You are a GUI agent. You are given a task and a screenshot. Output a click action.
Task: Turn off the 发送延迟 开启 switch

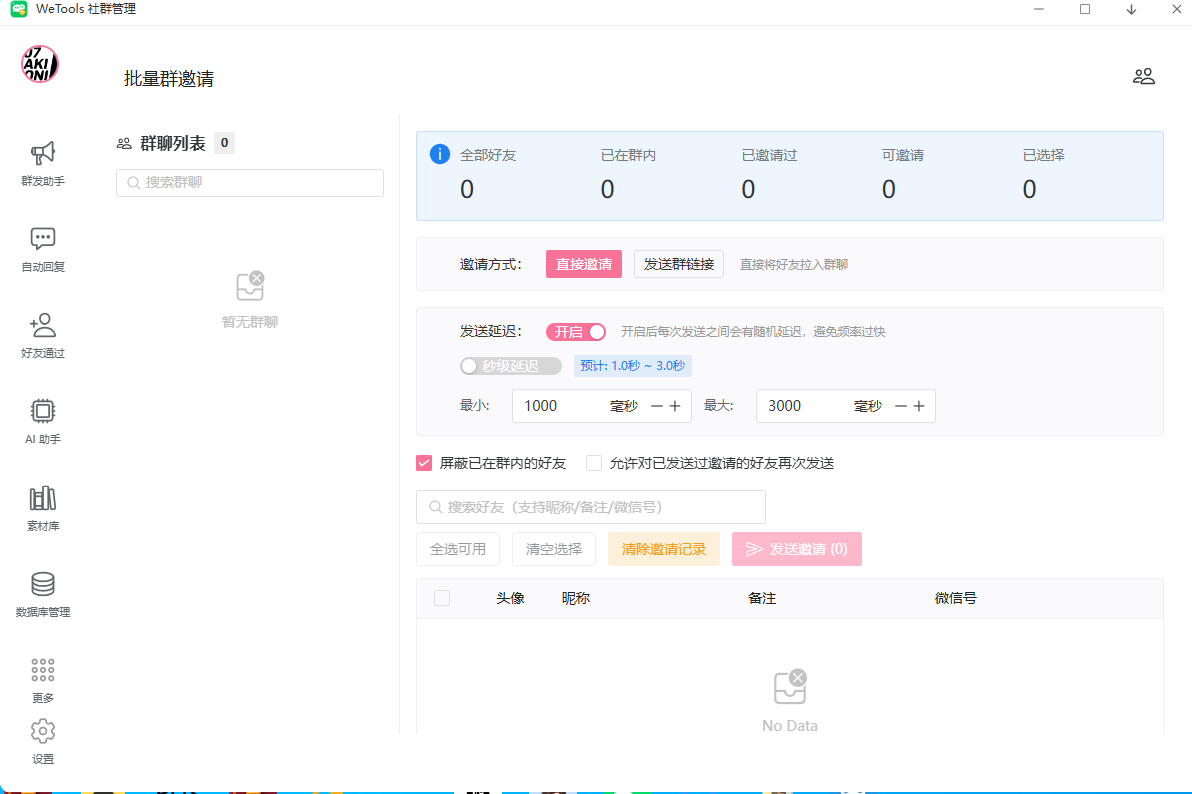click(576, 332)
